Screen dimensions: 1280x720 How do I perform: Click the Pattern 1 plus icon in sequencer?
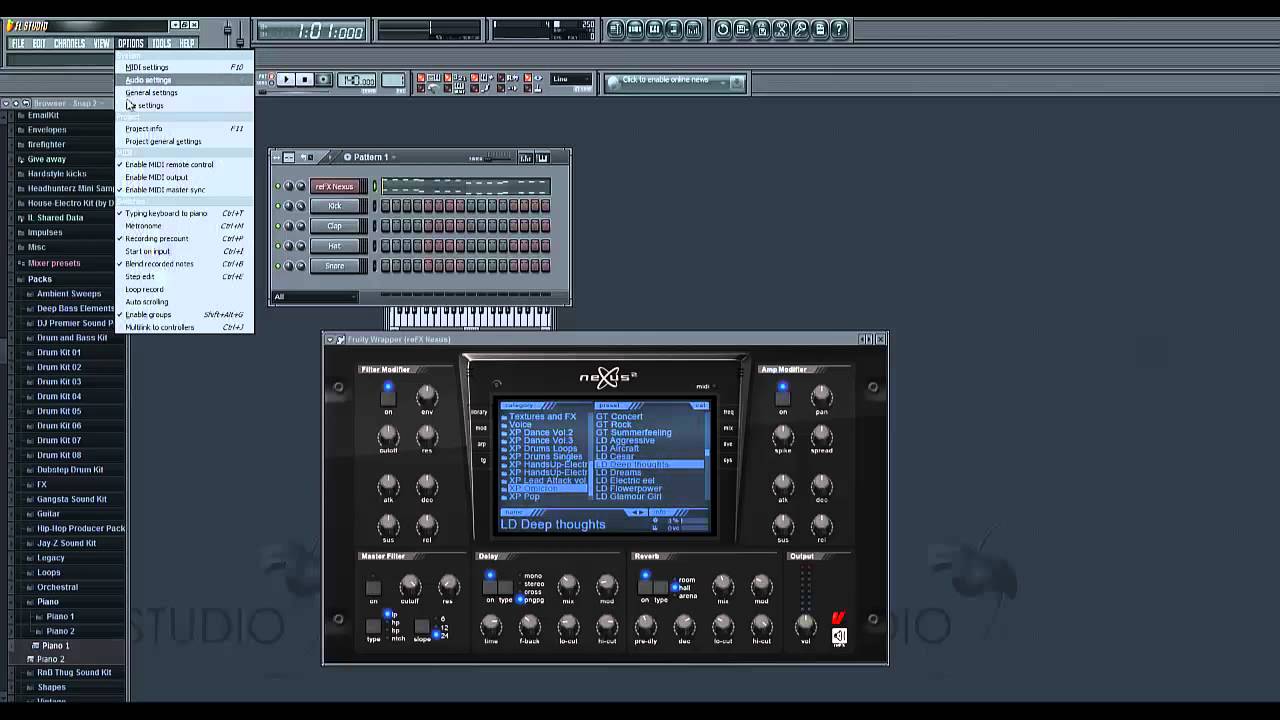tap(348, 157)
